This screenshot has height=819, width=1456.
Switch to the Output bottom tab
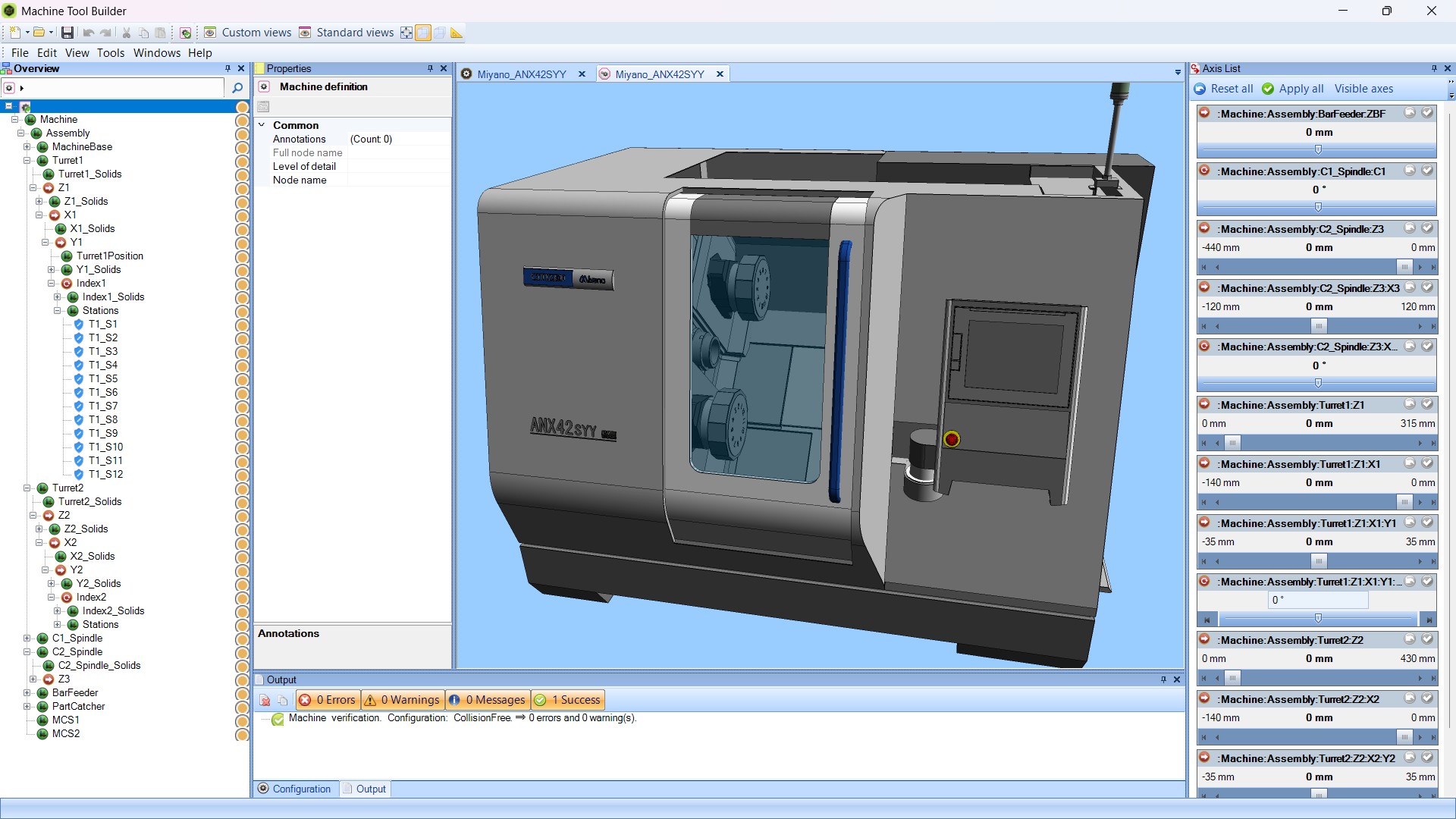[x=365, y=789]
